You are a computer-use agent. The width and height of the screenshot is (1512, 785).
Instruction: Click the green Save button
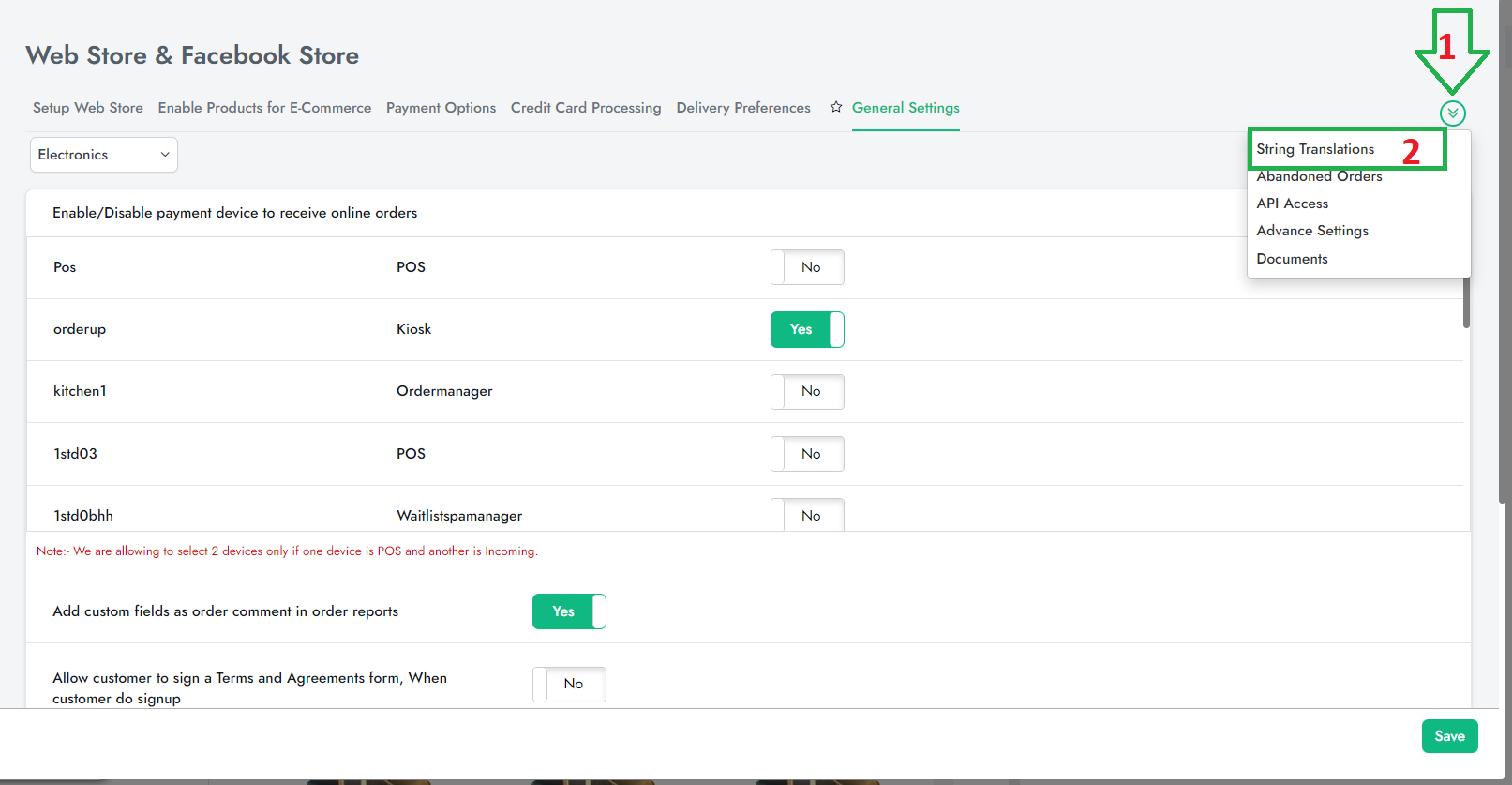(x=1449, y=736)
